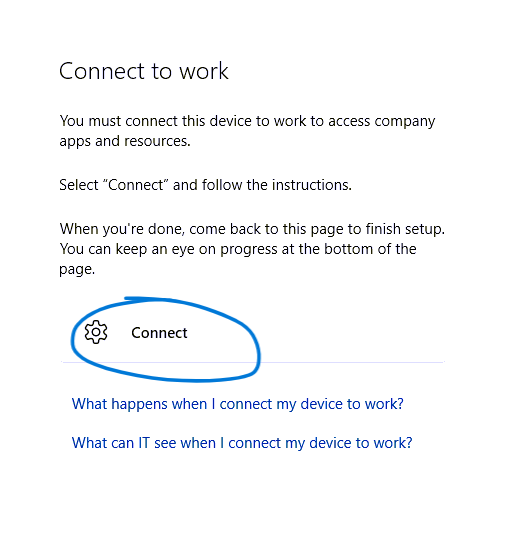Click the 'Connect to work' heading

(144, 71)
